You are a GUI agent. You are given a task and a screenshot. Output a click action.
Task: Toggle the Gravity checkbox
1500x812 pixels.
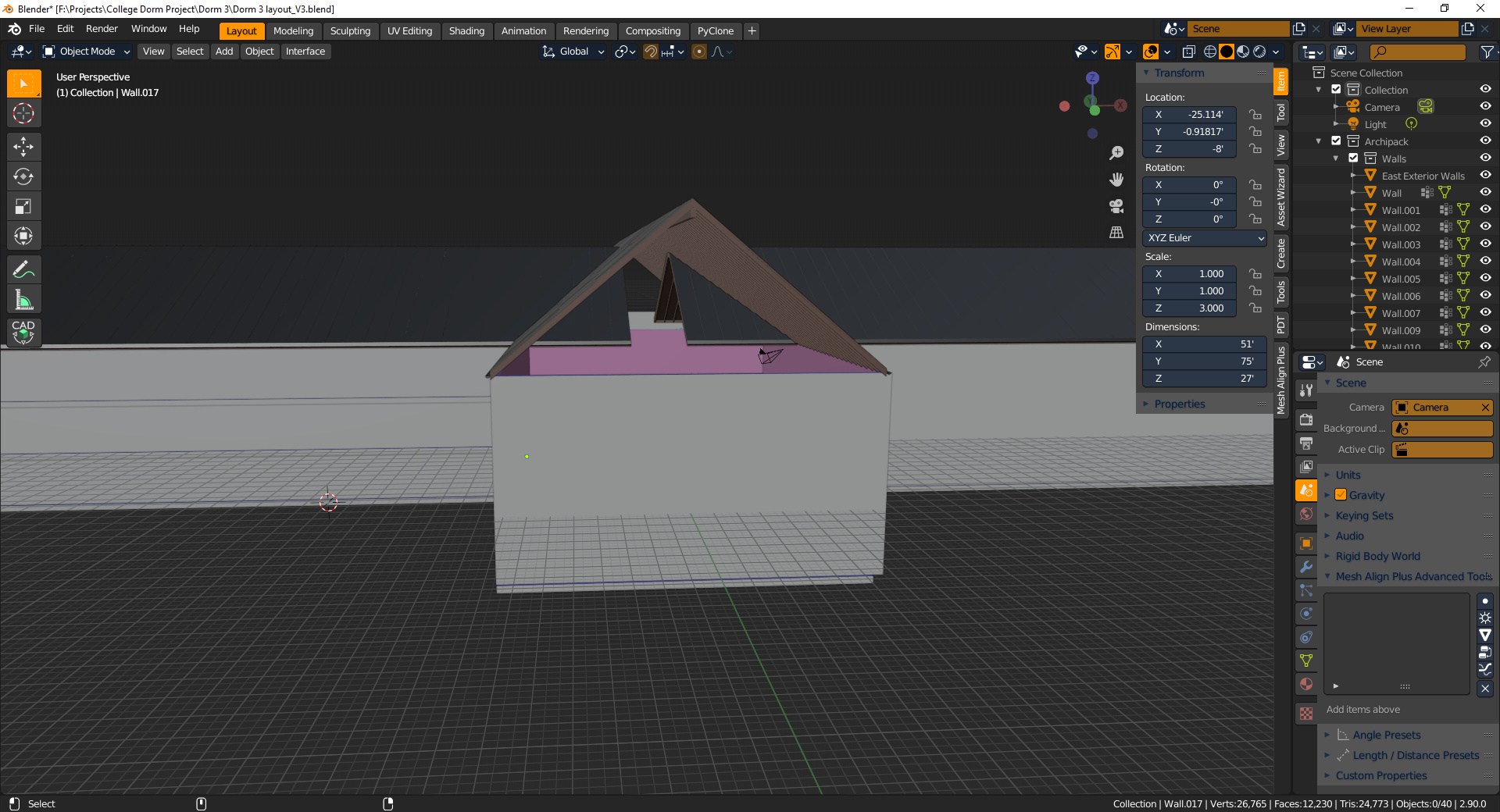tap(1341, 495)
